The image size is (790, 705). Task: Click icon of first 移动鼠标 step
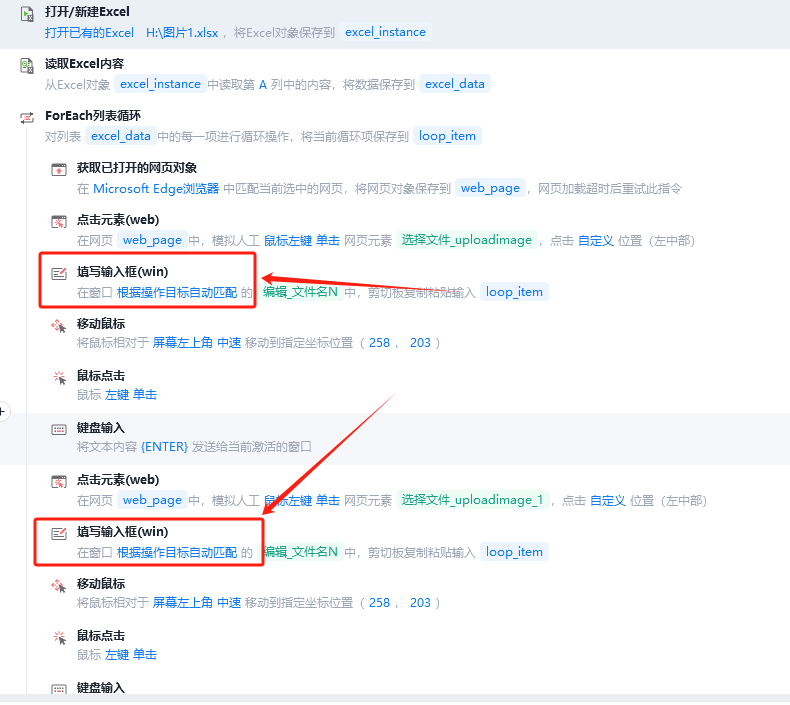[59, 326]
